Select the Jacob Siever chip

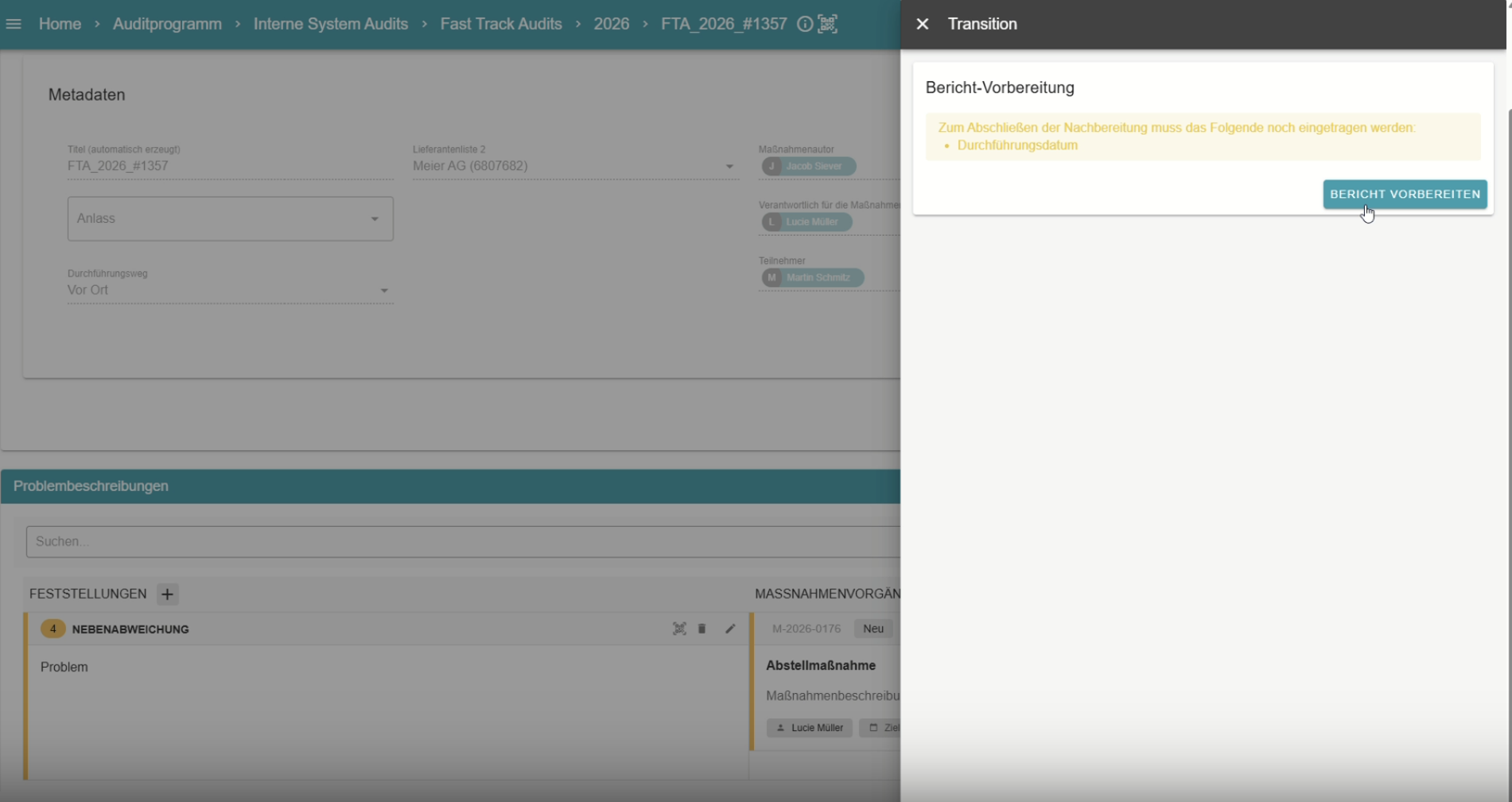pyautogui.click(x=809, y=166)
